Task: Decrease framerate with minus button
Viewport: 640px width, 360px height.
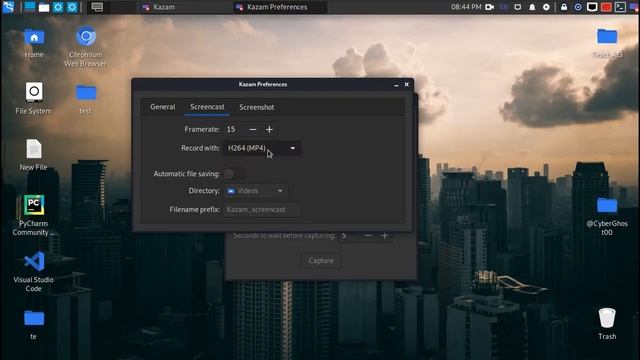Action: (253, 129)
